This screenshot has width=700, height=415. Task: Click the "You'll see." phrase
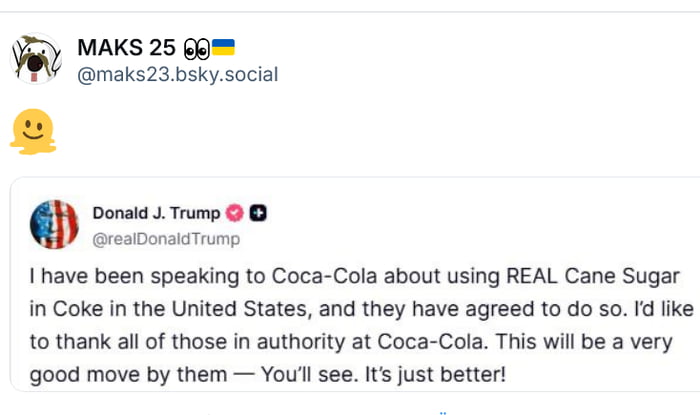(323, 375)
